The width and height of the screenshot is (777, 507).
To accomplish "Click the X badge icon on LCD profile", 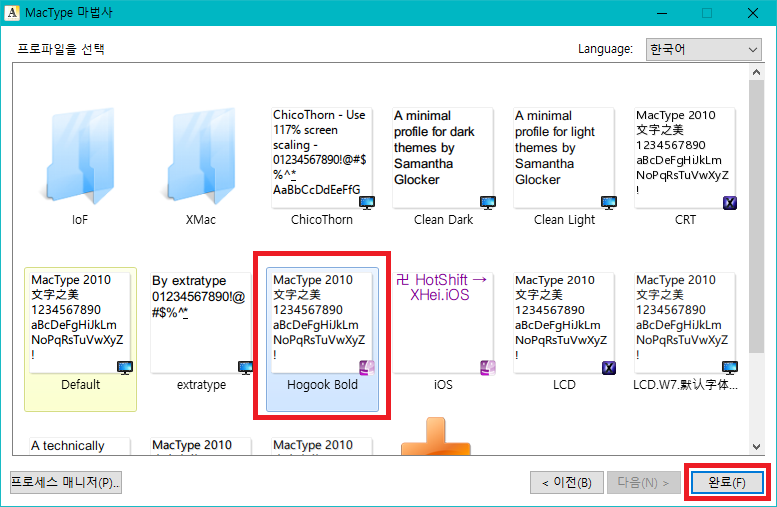I will tap(609, 367).
